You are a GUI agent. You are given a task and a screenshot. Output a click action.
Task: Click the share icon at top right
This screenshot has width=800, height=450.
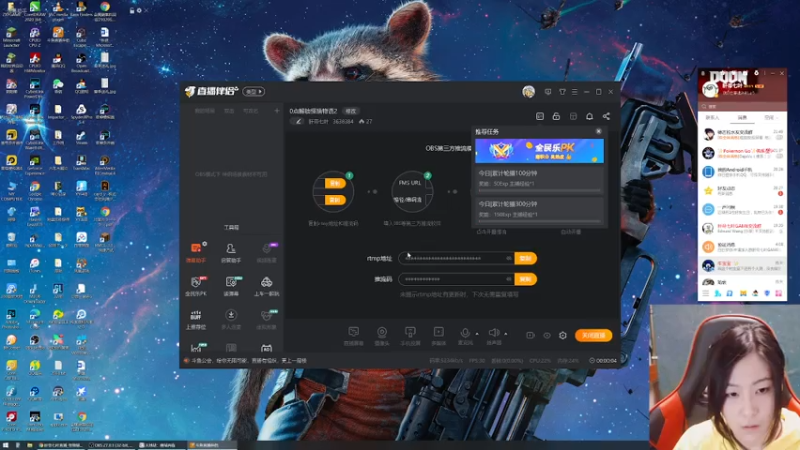coord(606,116)
